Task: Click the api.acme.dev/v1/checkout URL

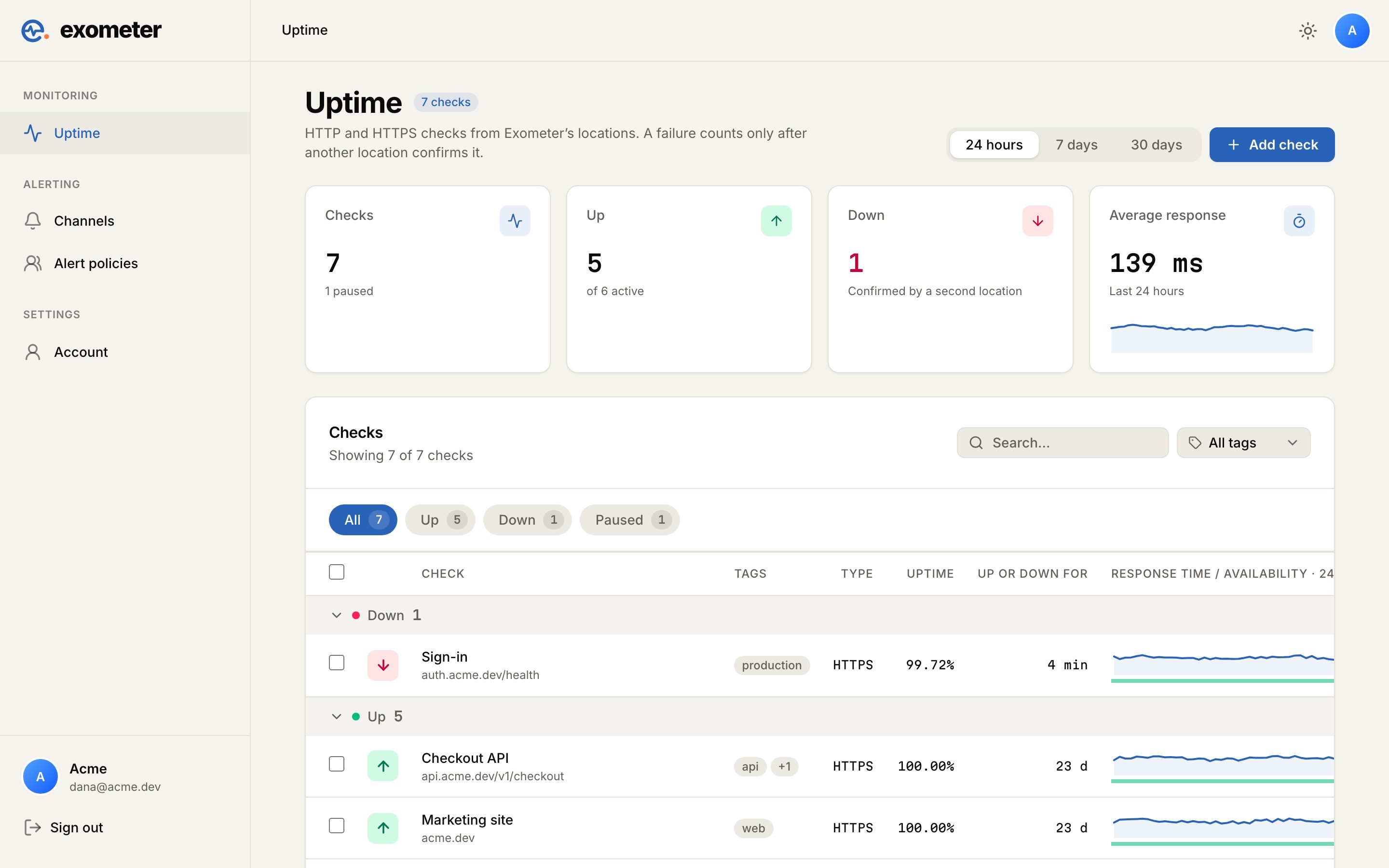Action: [x=492, y=776]
